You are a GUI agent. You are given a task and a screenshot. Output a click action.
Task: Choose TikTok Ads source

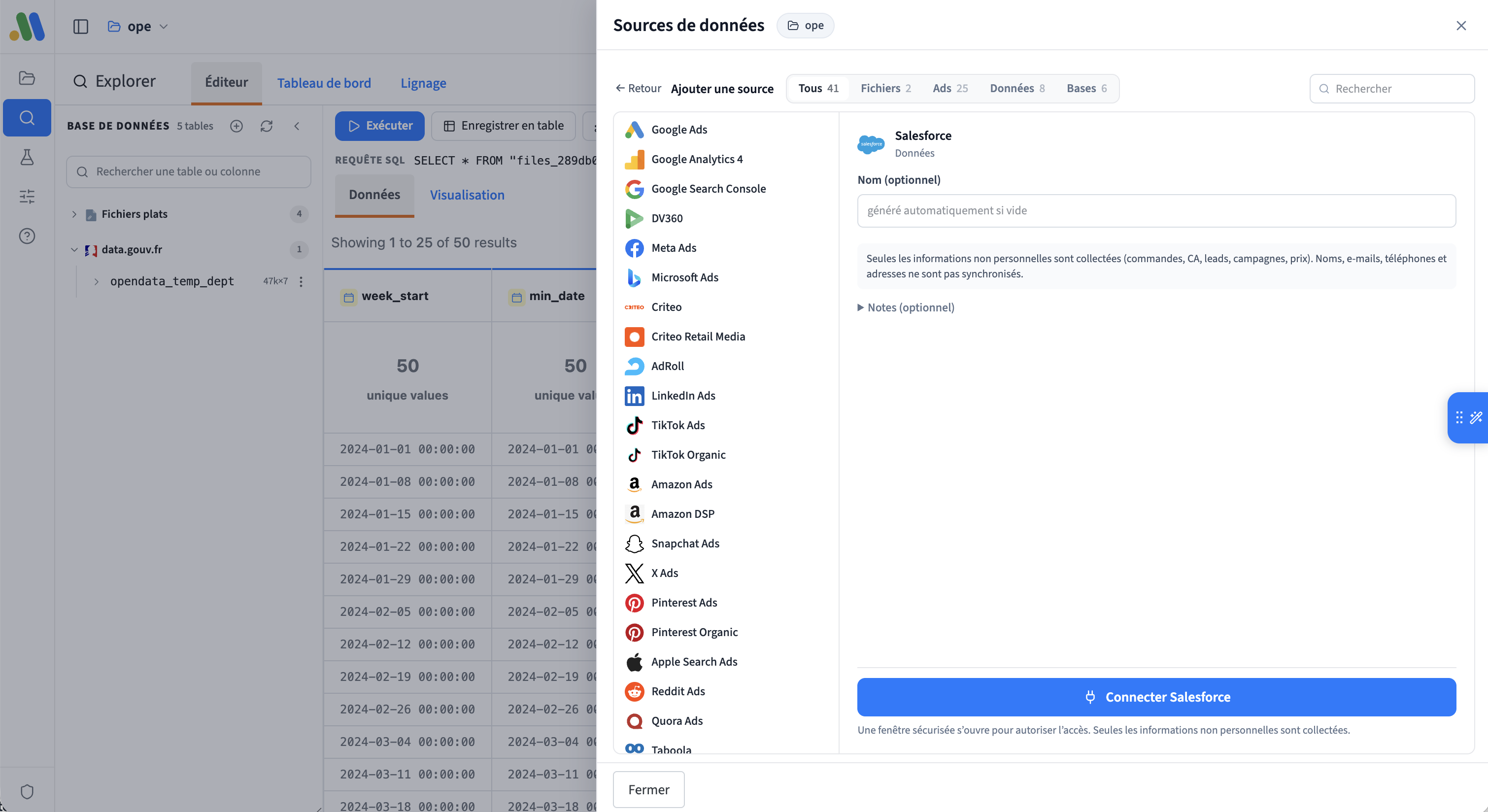tap(726, 425)
